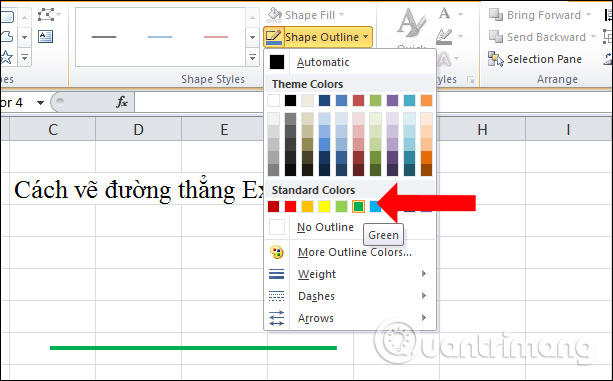Open the Name Box dropdown arrow
The image size is (613, 381).
pos(40,103)
